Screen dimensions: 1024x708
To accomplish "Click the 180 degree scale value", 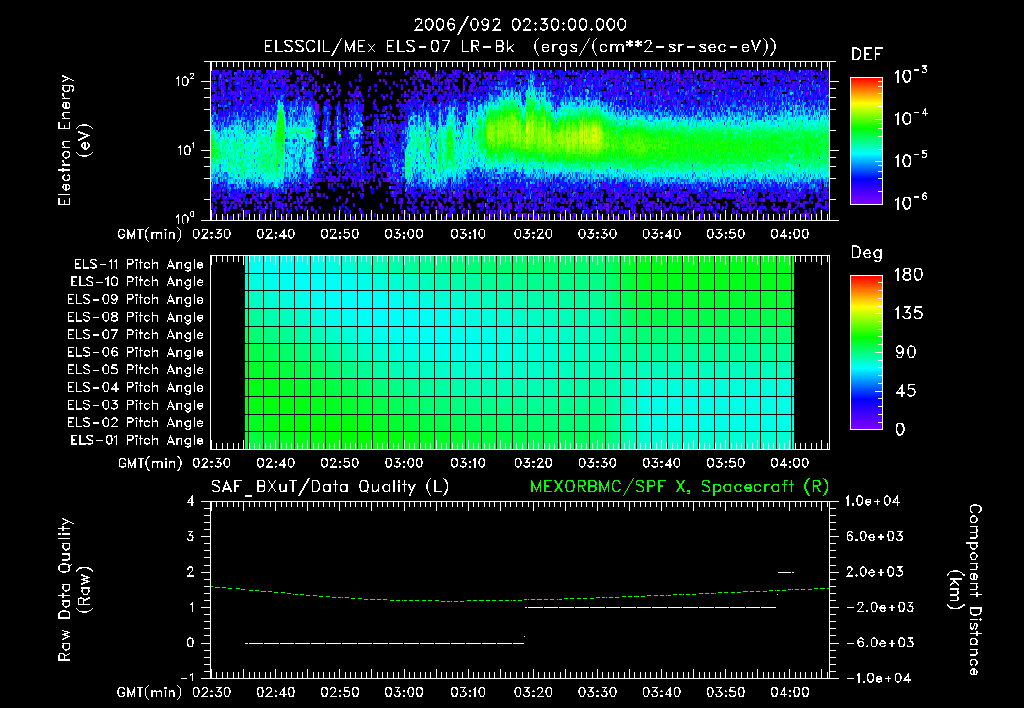I will 908,274.
